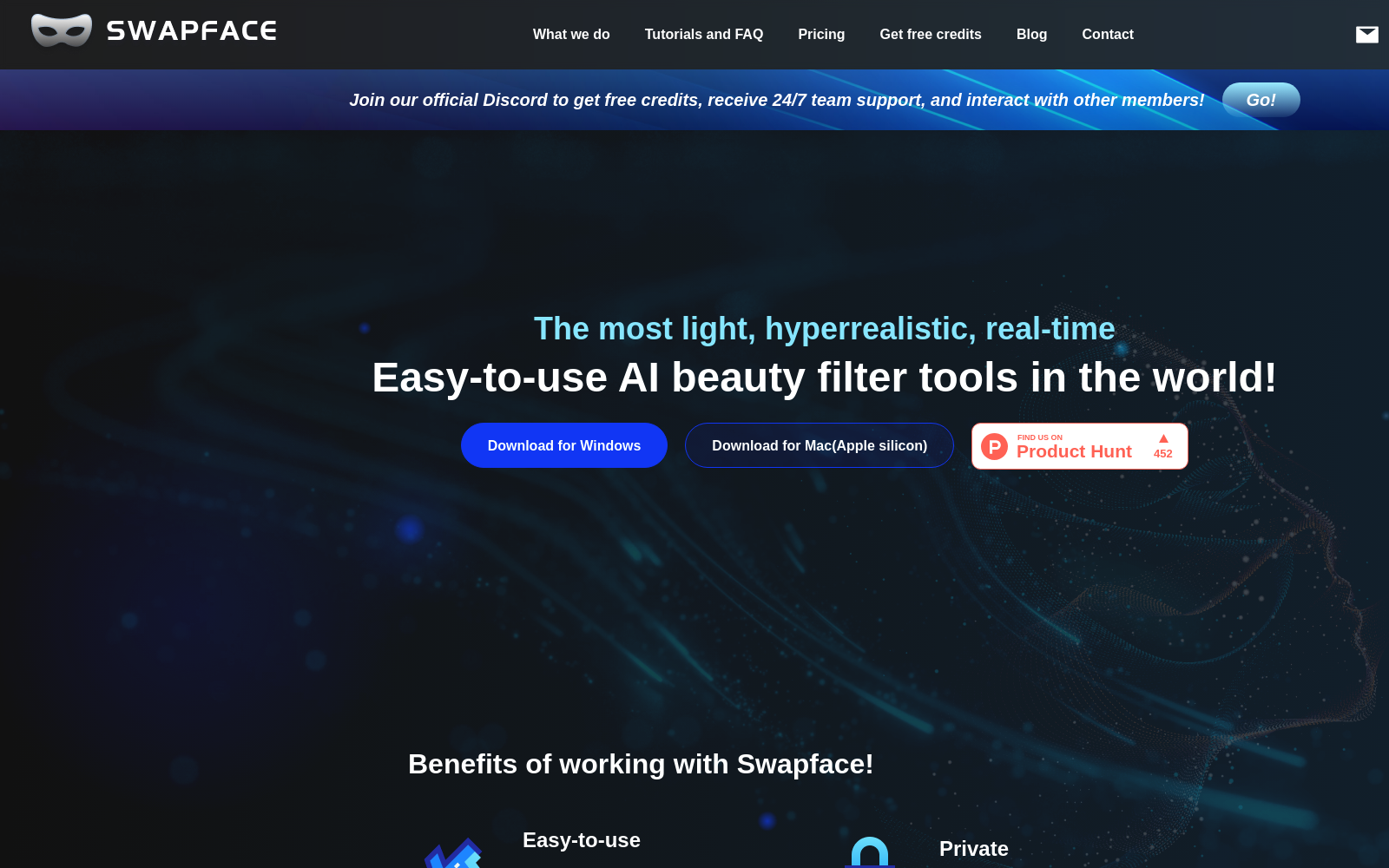The image size is (1389, 868).
Task: Open the envelope mail icon
Action: pyautogui.click(x=1367, y=34)
